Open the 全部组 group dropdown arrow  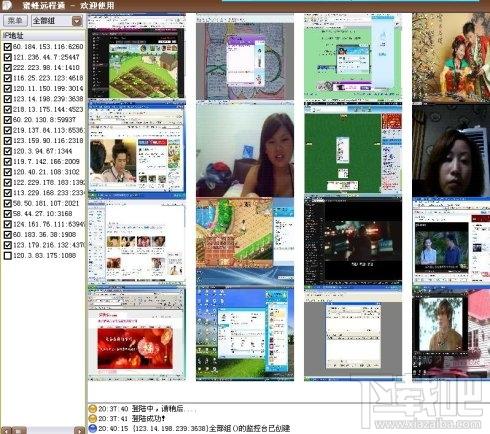(x=77, y=21)
